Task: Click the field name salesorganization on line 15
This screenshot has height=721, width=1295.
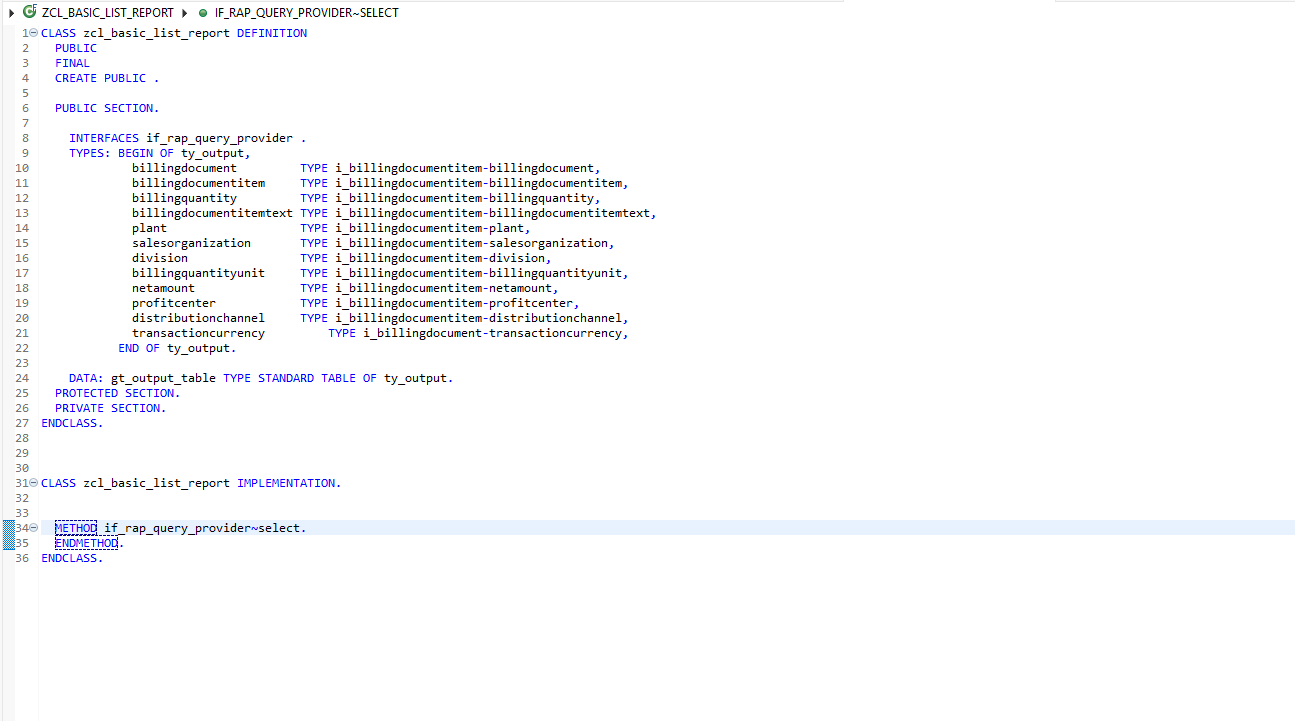Action: 191,243
